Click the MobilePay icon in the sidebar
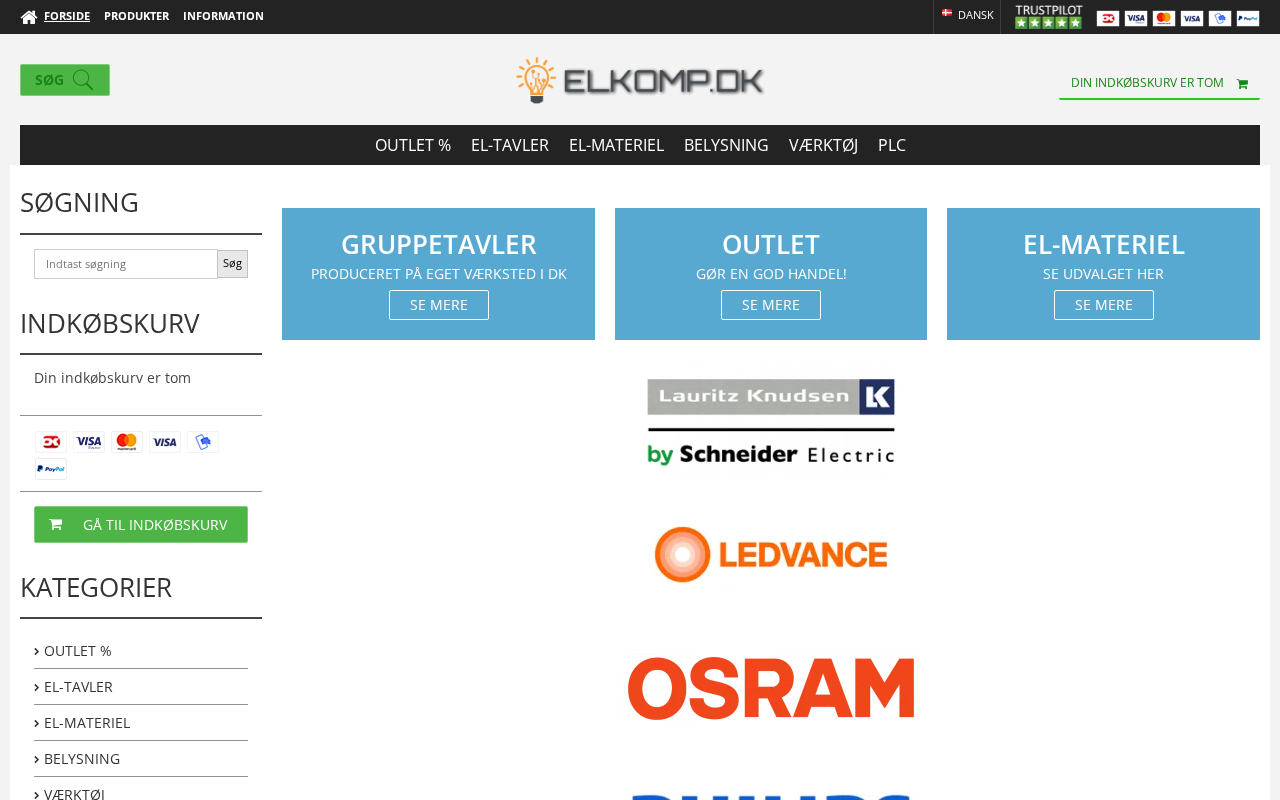This screenshot has height=800, width=1280. pos(203,442)
